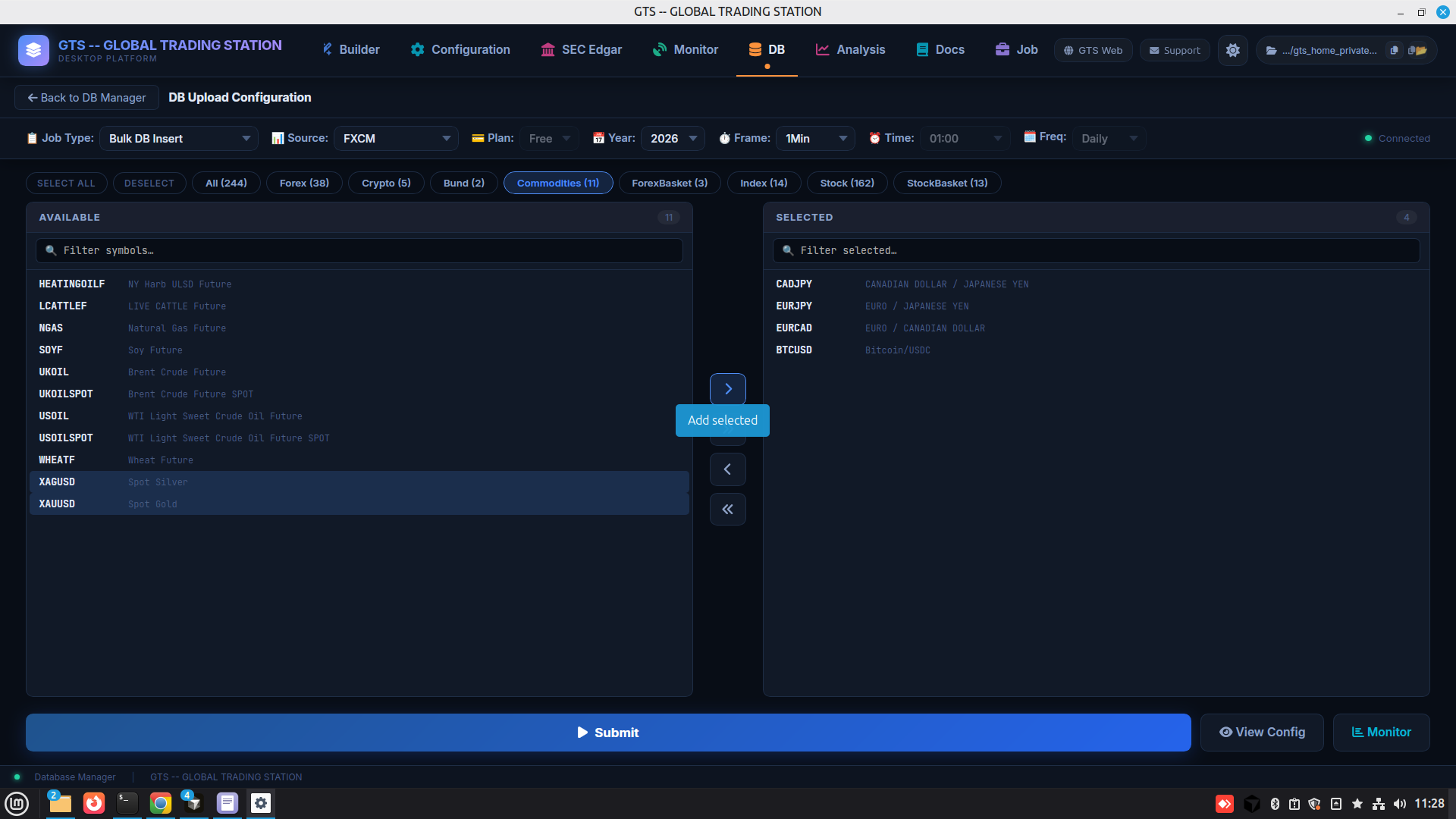This screenshot has height=819, width=1456.
Task: Click the red AnyDesk tray icon
Action: pos(1225,804)
